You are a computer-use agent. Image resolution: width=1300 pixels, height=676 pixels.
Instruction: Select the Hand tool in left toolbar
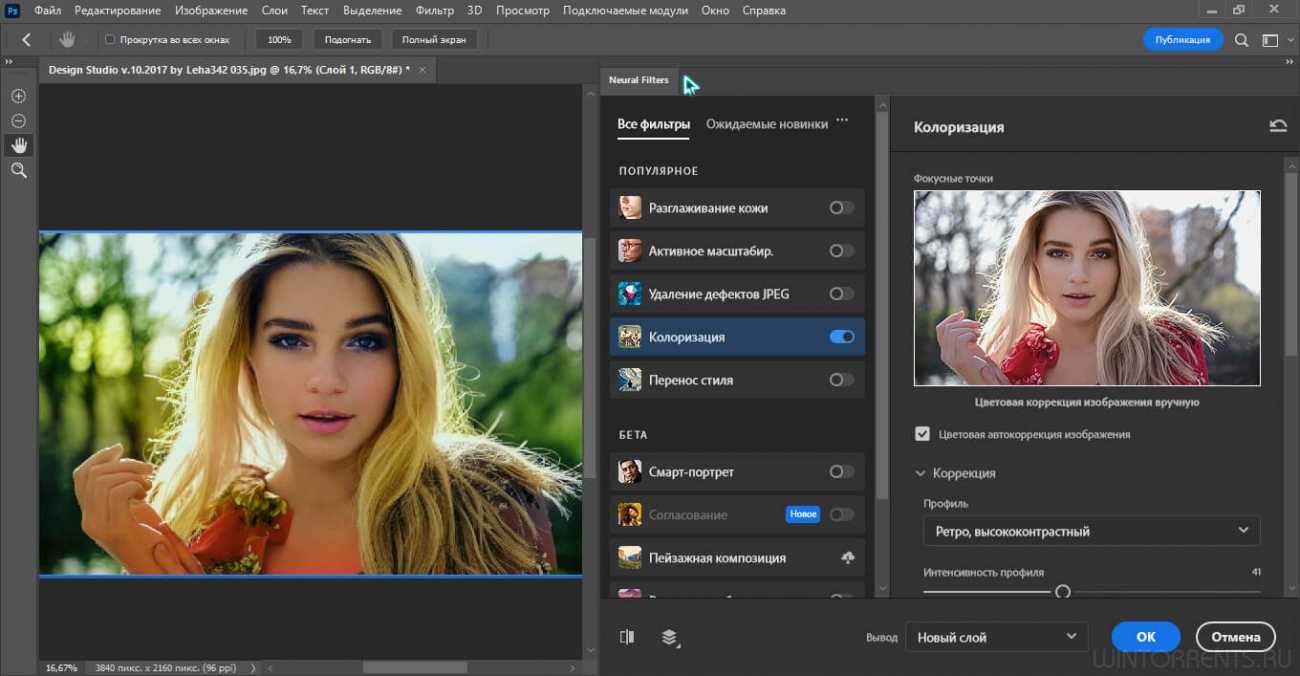[18, 146]
